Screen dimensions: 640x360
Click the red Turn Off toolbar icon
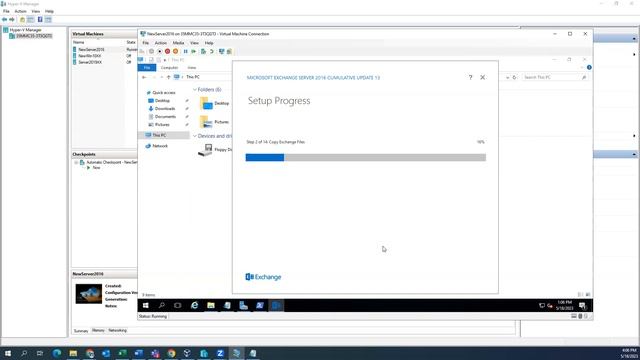[167, 51]
